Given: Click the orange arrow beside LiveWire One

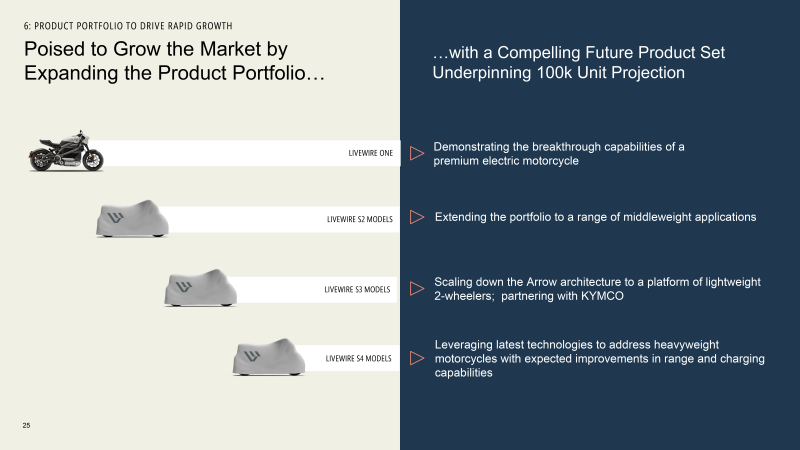Looking at the screenshot, I should [417, 153].
